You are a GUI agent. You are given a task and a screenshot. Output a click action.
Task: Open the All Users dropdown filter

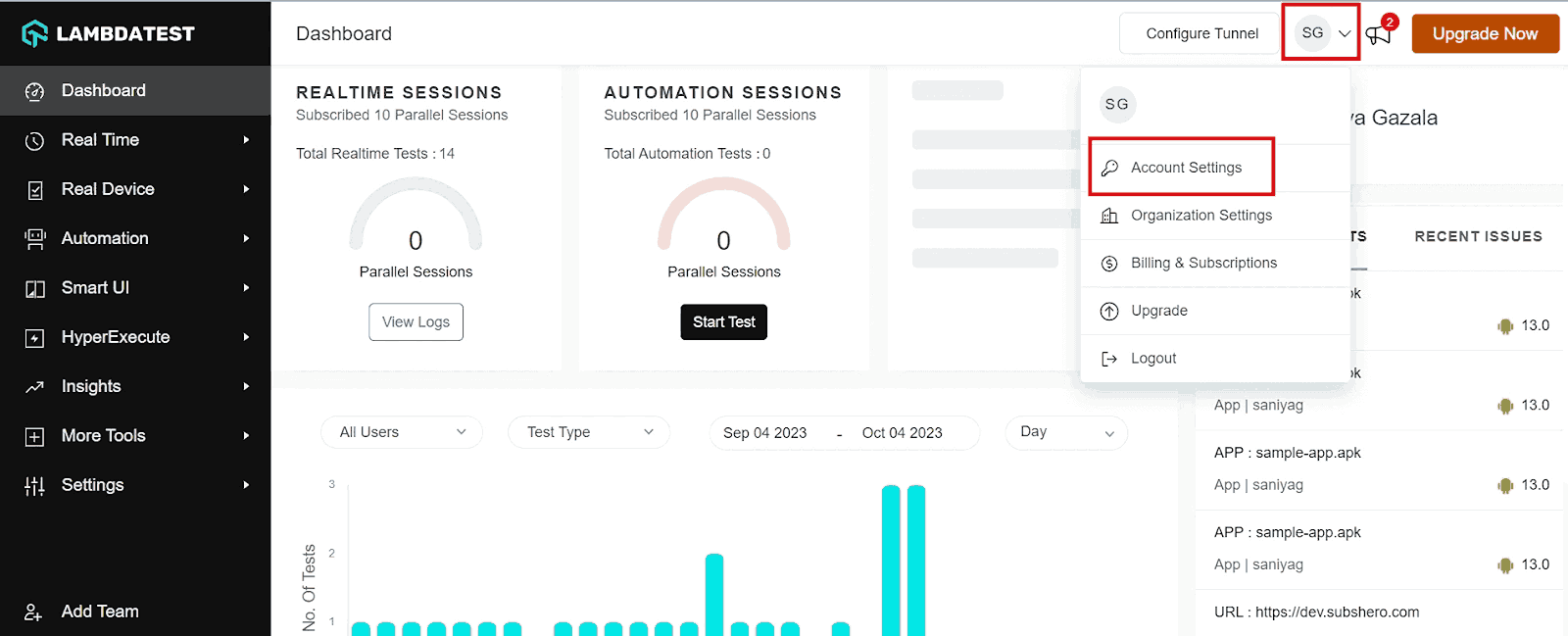pyautogui.click(x=402, y=432)
